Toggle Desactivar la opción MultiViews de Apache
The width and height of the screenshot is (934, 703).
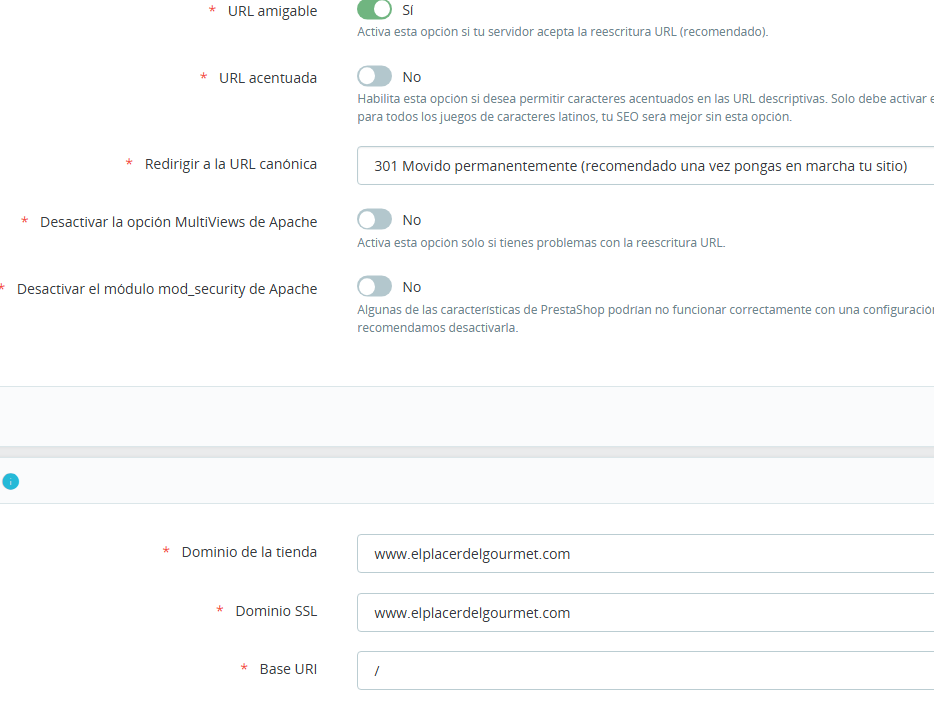374,219
